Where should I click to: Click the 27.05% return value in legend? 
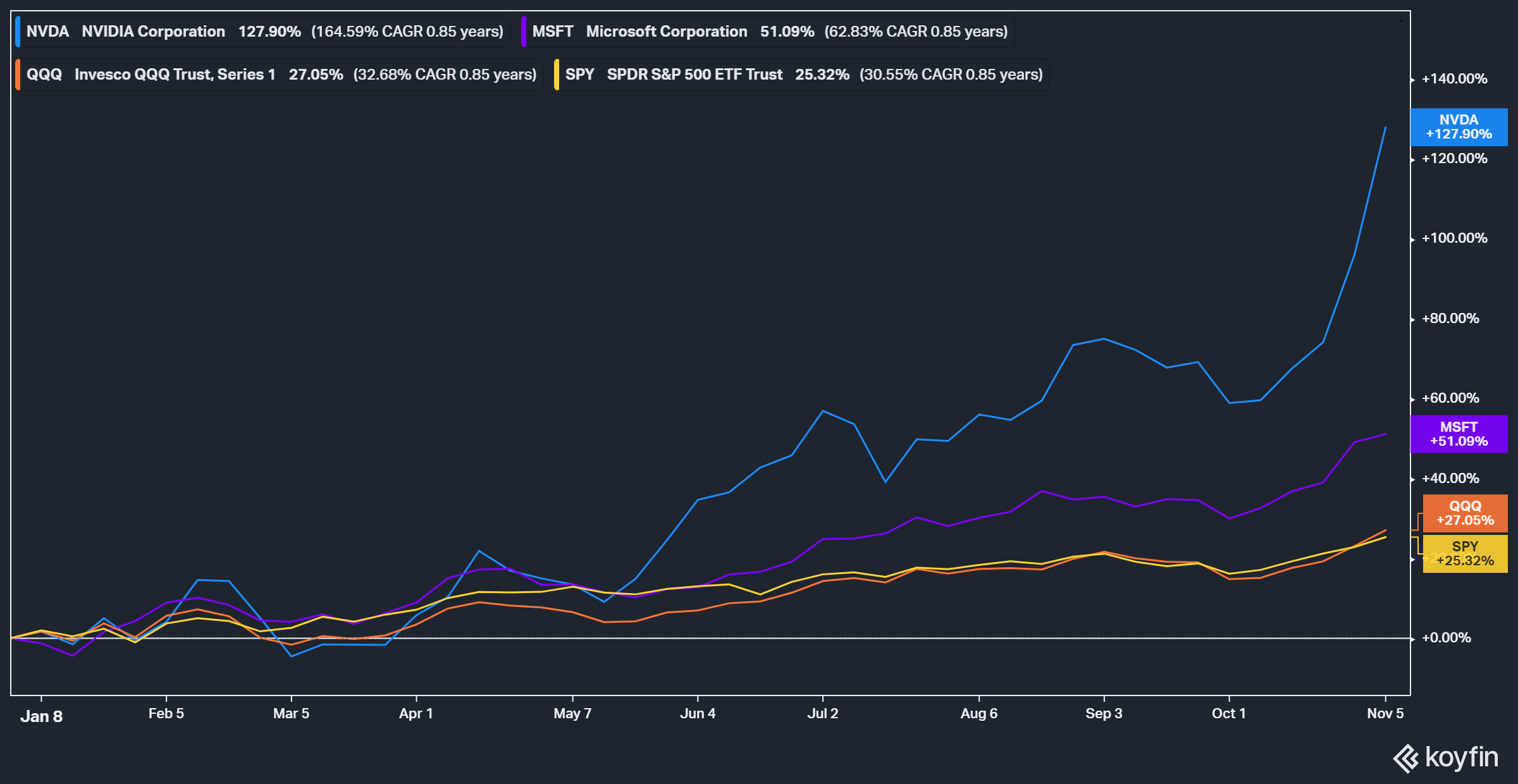[316, 75]
